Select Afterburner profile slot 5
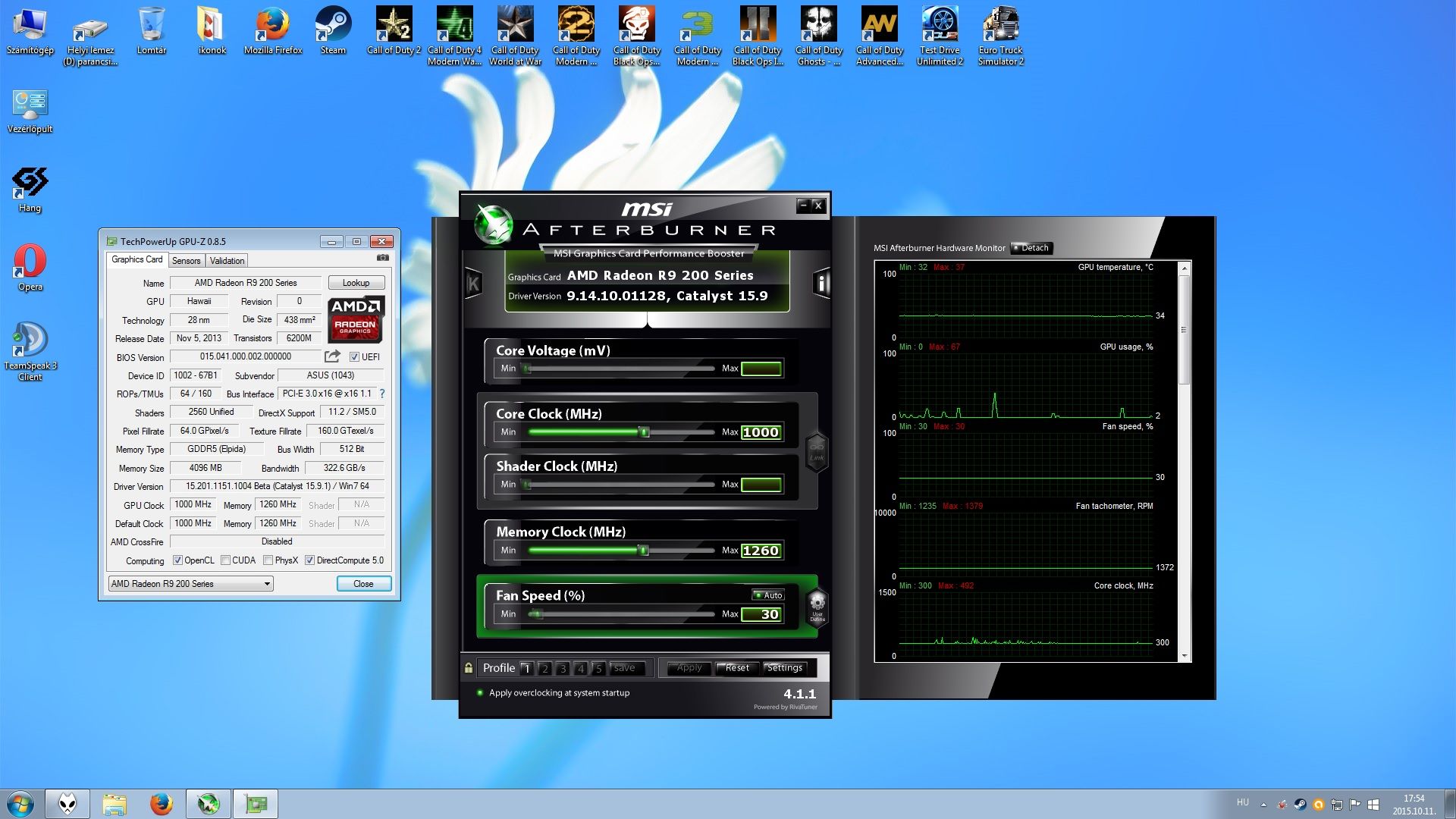 [598, 669]
